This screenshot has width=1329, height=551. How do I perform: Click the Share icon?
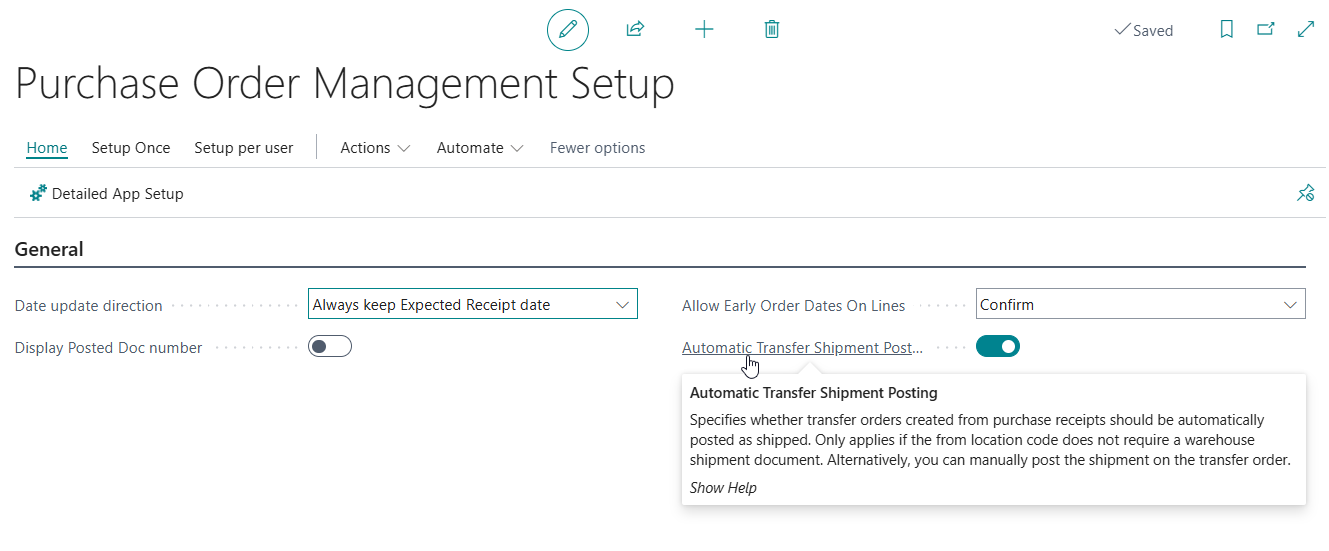pyautogui.click(x=635, y=30)
